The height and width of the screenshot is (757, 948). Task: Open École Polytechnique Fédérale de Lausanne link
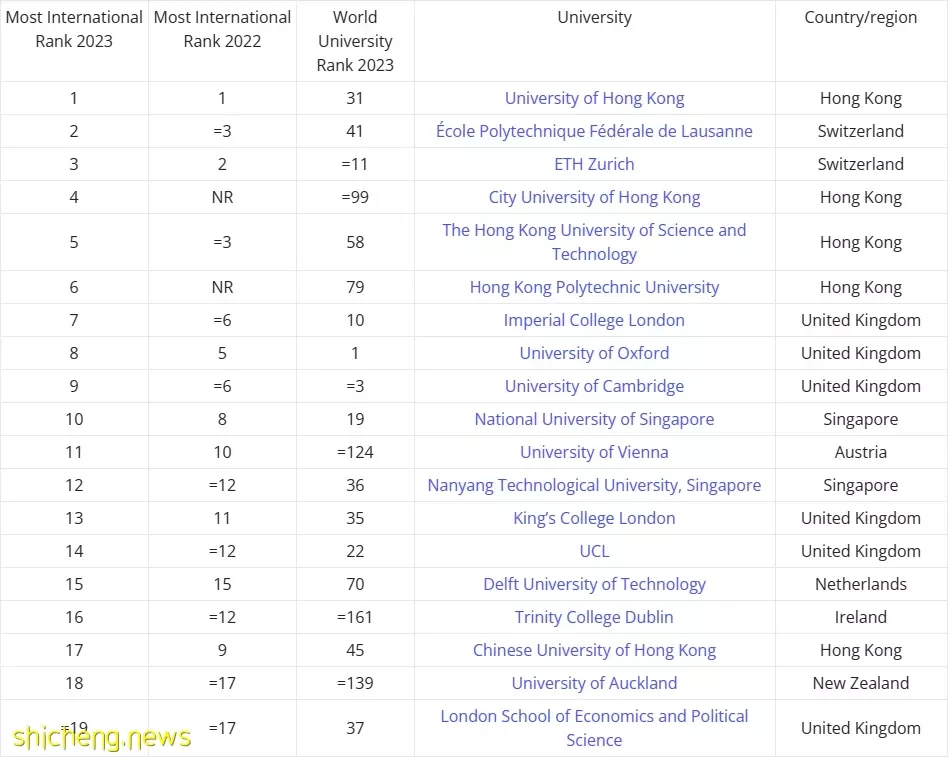(x=594, y=131)
